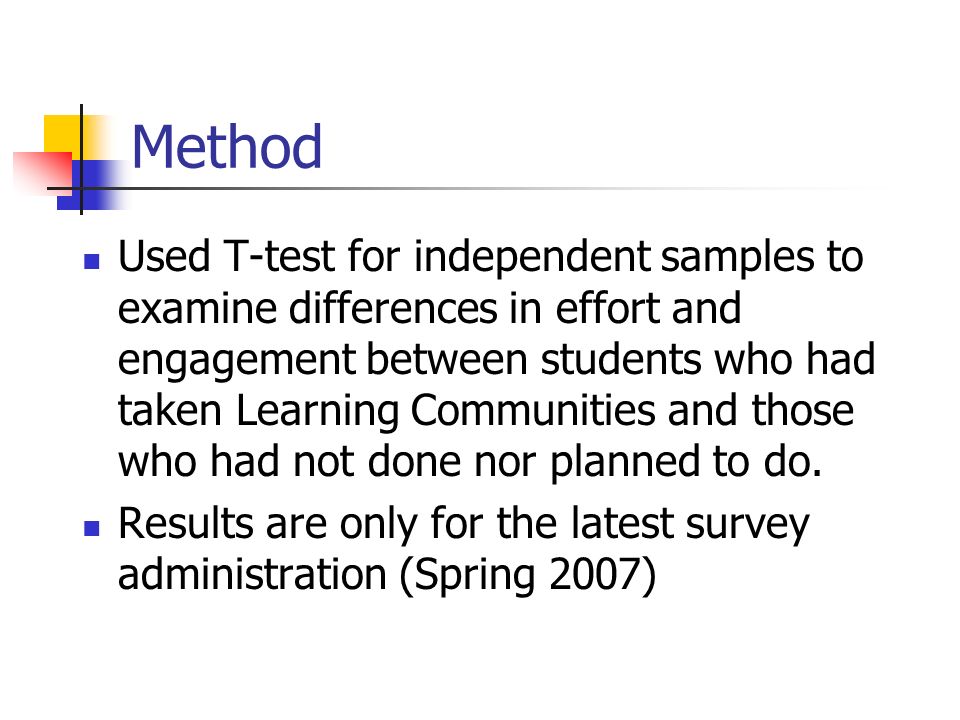Click the second blue bullet marker

point(92,528)
